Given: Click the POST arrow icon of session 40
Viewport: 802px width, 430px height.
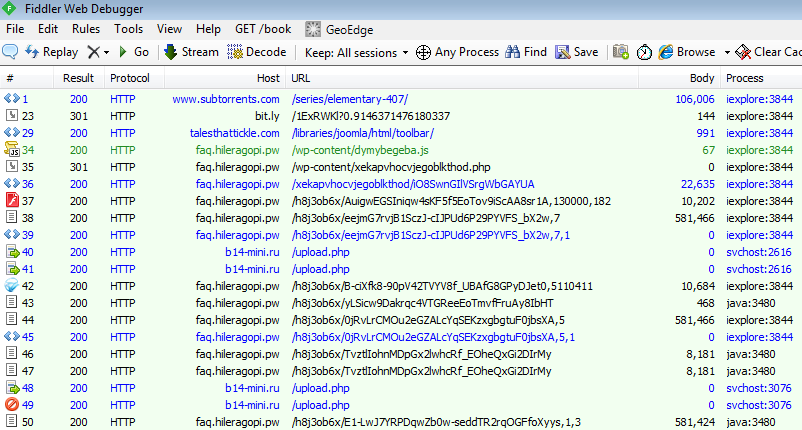Looking at the screenshot, I should [x=12, y=251].
